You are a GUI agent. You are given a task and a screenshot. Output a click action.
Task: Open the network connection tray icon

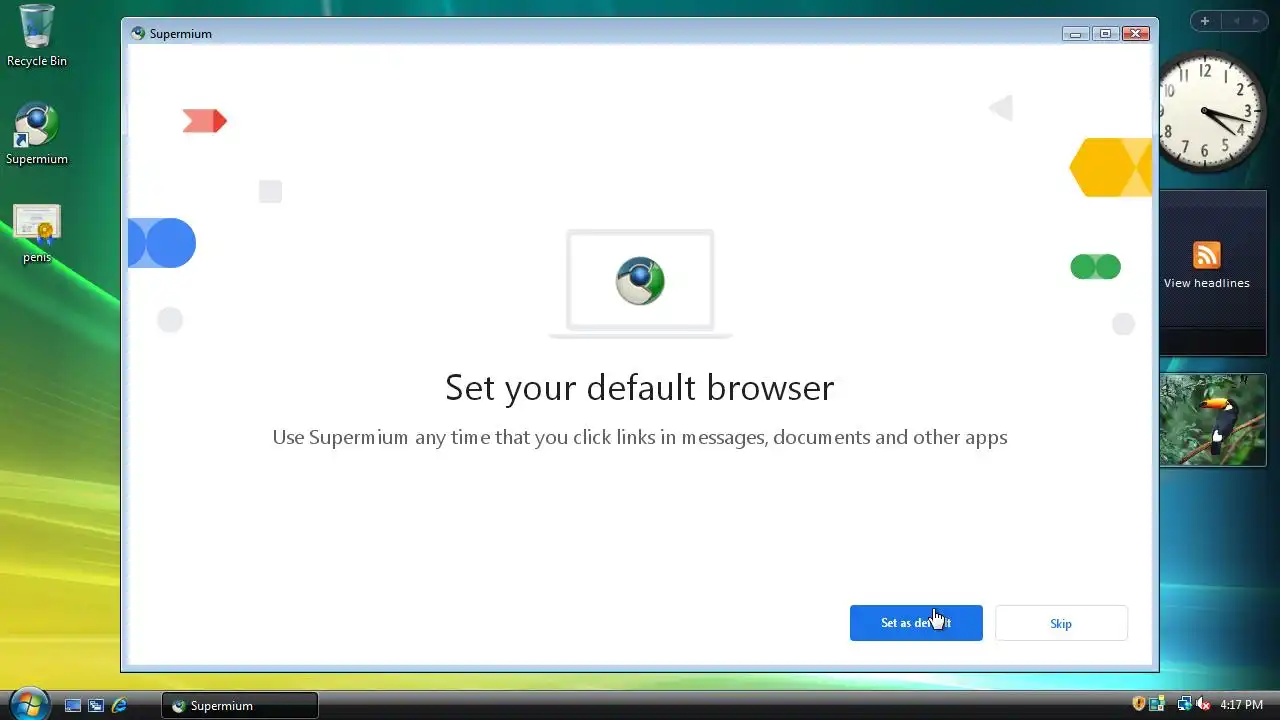point(1184,704)
